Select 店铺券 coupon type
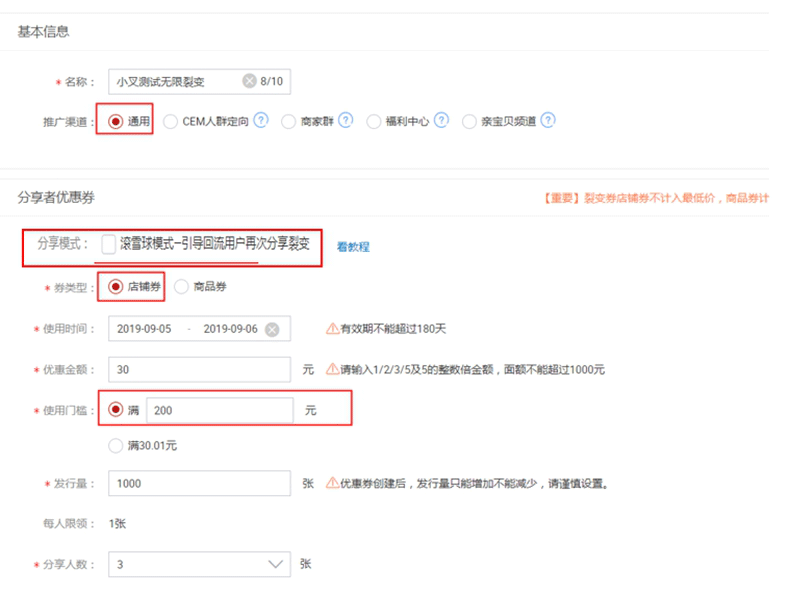 (116, 287)
